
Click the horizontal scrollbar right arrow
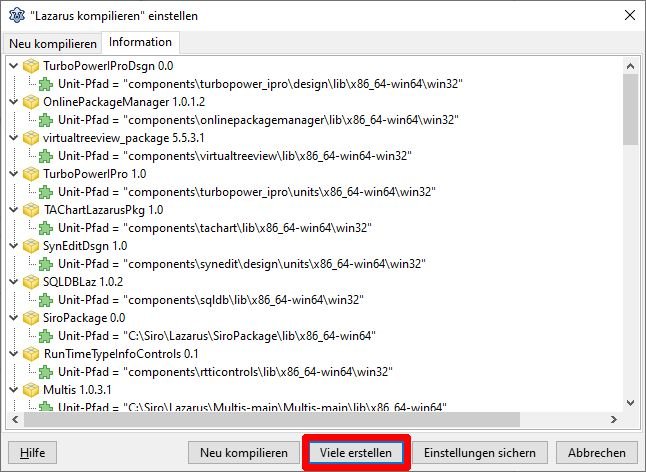pyautogui.click(x=614, y=420)
